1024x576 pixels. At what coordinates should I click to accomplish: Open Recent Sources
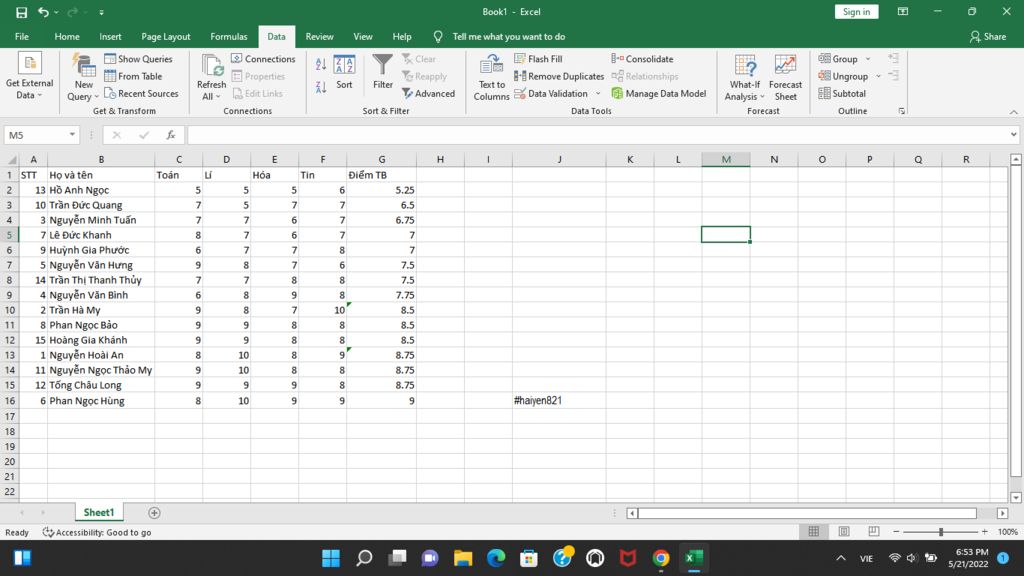[x=141, y=93]
